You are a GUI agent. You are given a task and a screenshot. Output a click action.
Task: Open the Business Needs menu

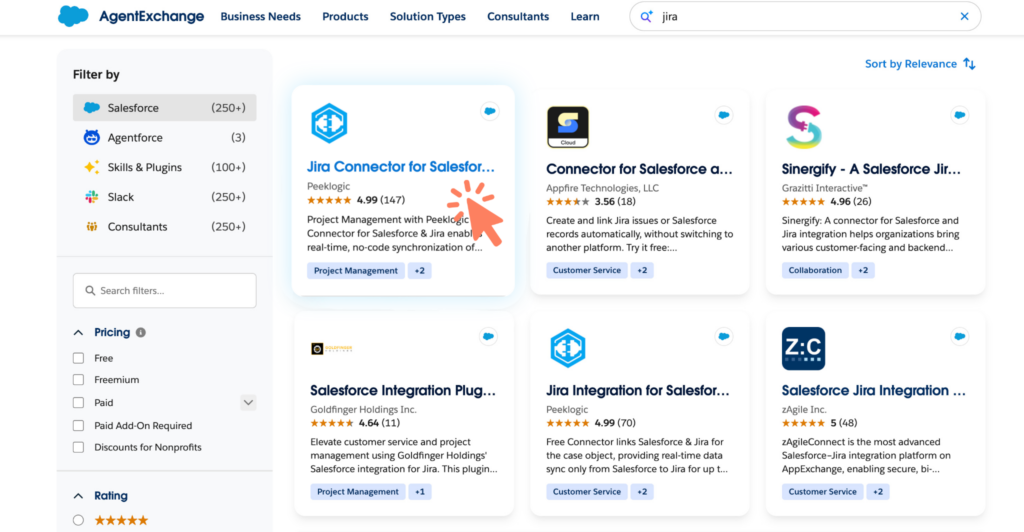(x=261, y=16)
